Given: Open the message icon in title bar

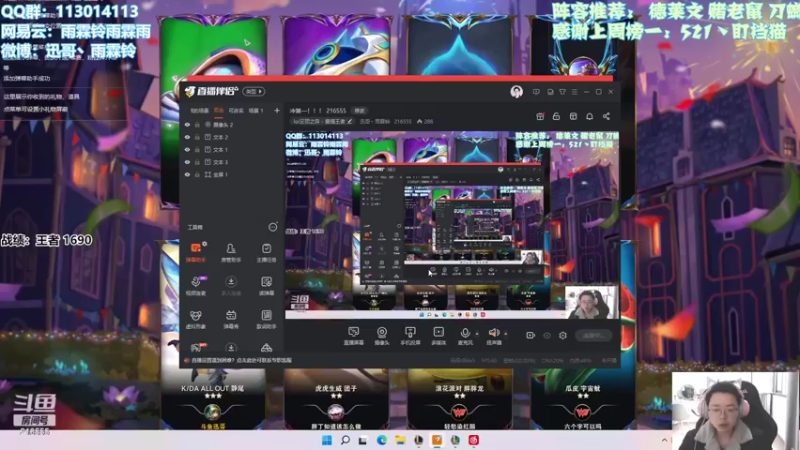Looking at the screenshot, I should coord(536,92).
